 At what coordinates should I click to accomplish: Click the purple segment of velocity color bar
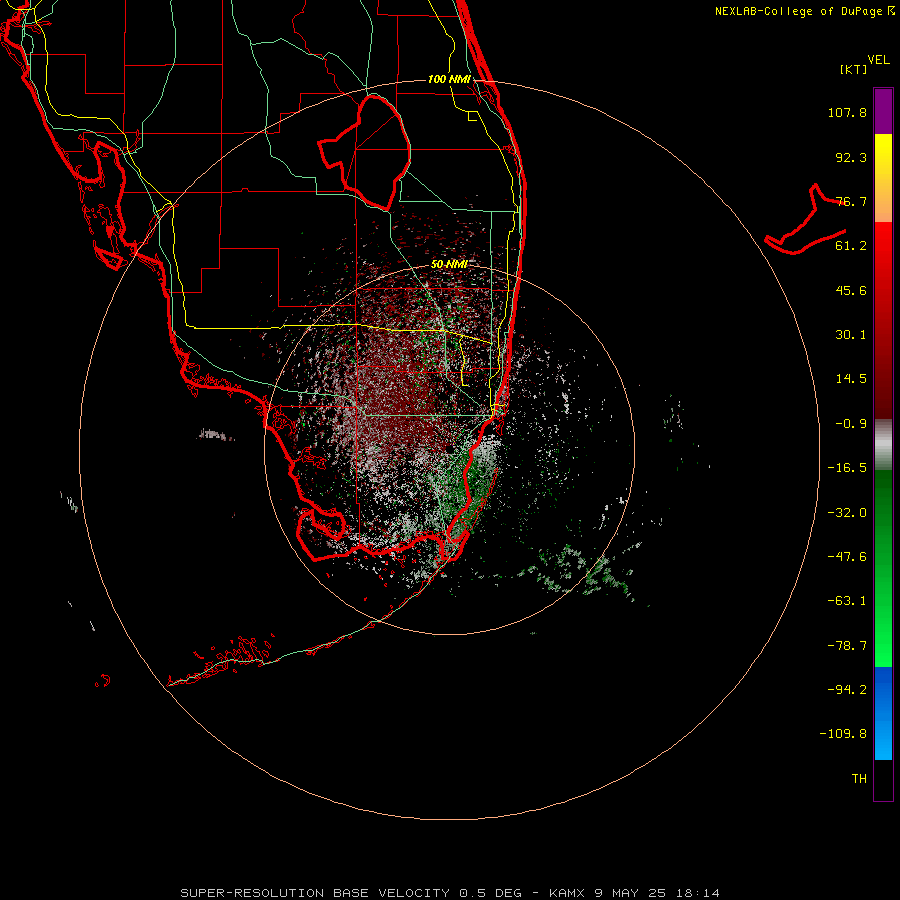(883, 111)
